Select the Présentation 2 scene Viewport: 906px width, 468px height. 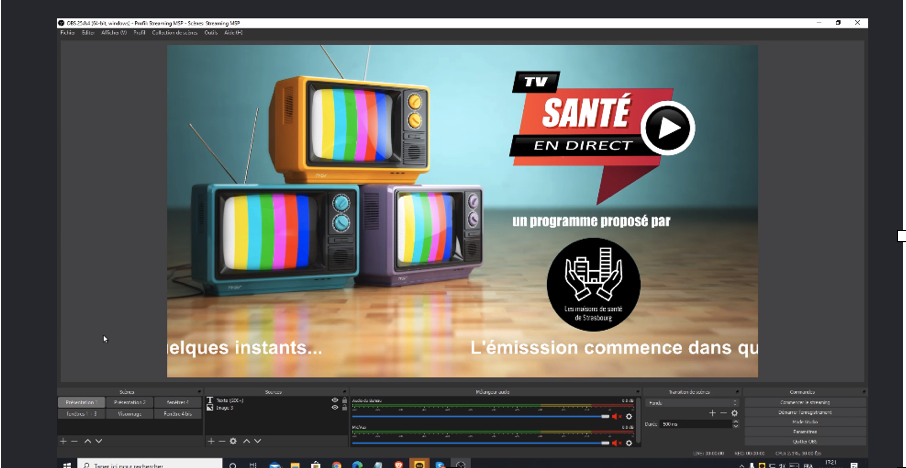(x=129, y=402)
